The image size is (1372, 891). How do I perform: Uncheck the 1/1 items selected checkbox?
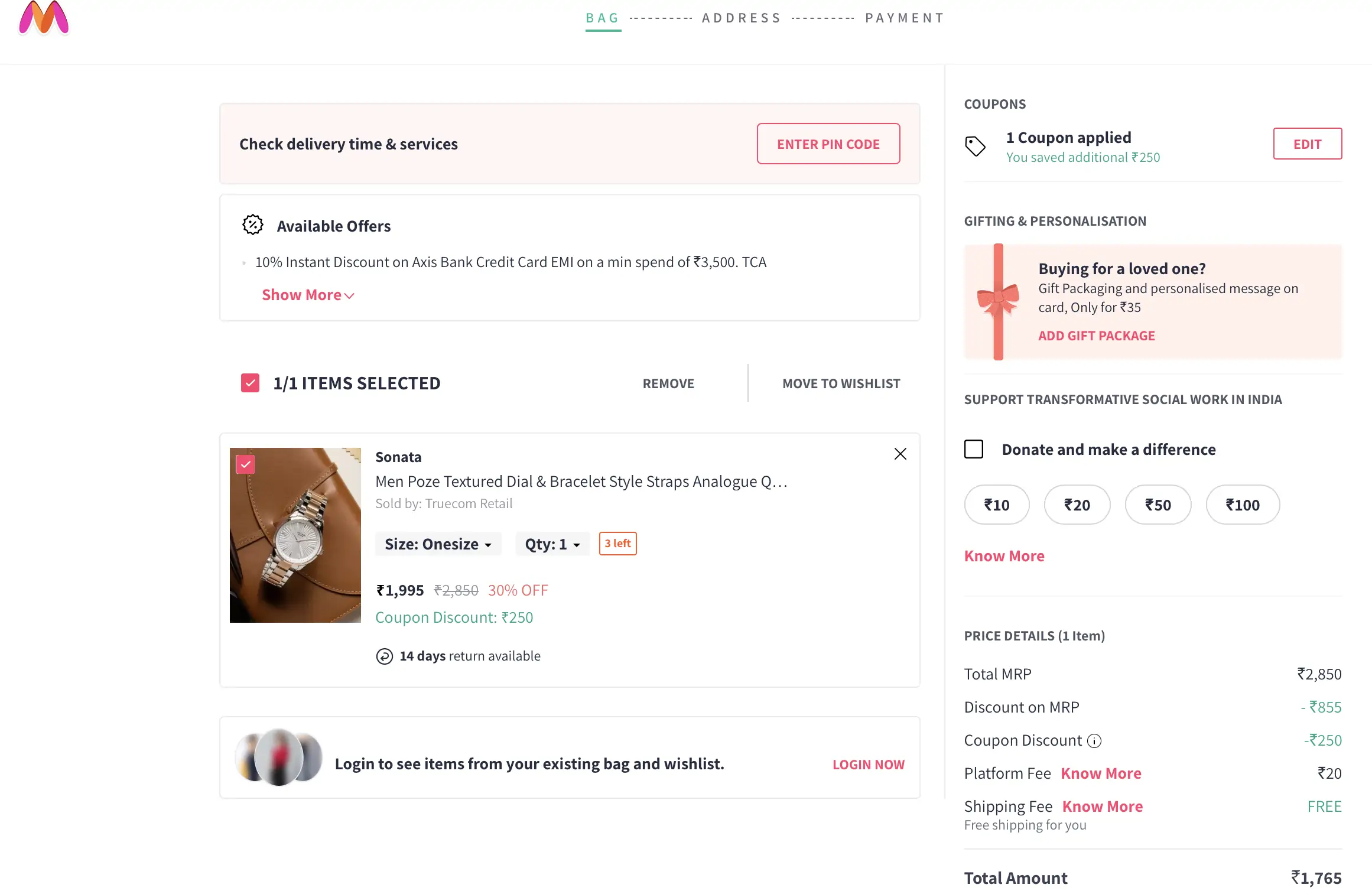(x=250, y=382)
